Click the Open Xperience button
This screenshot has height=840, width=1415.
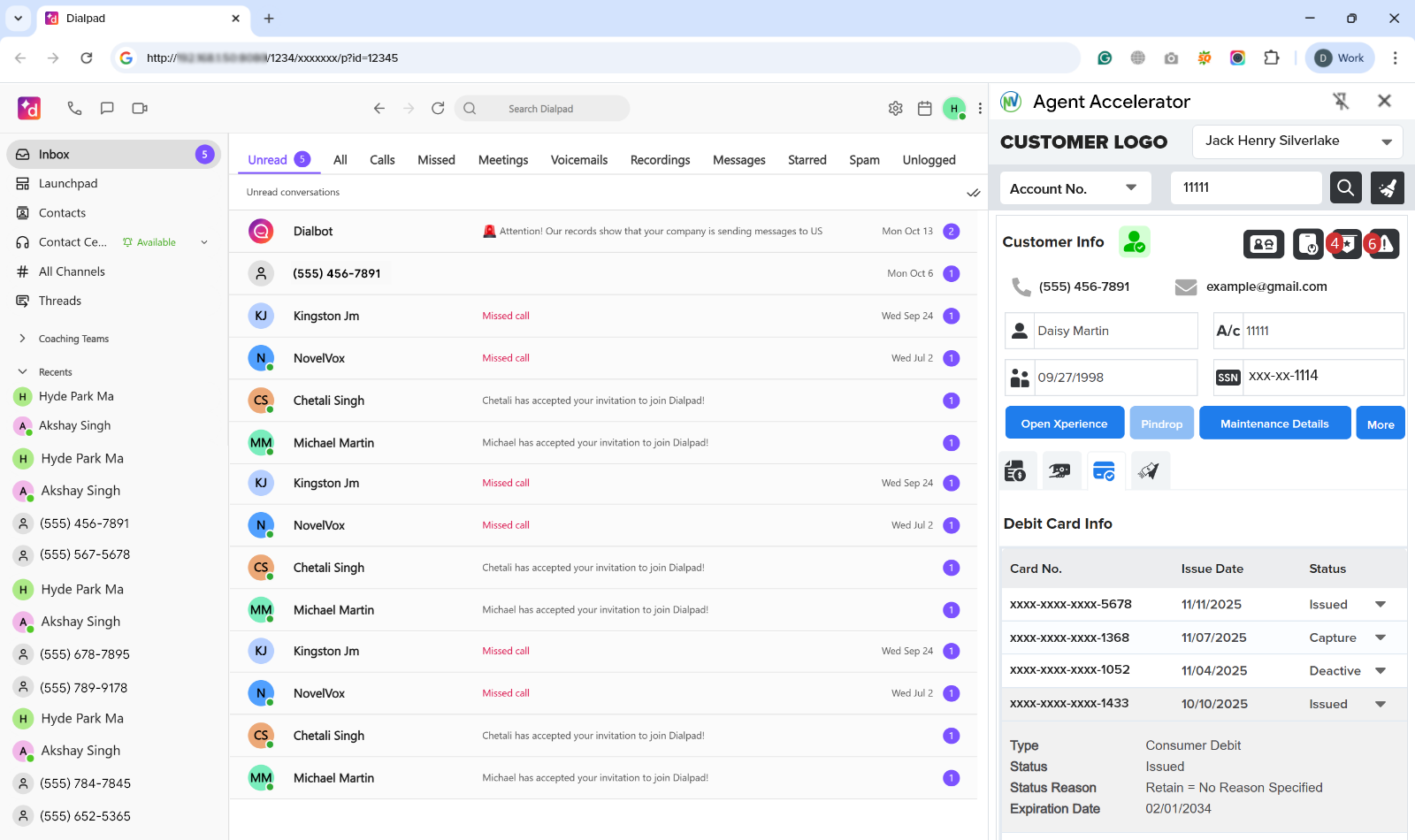pos(1065,424)
